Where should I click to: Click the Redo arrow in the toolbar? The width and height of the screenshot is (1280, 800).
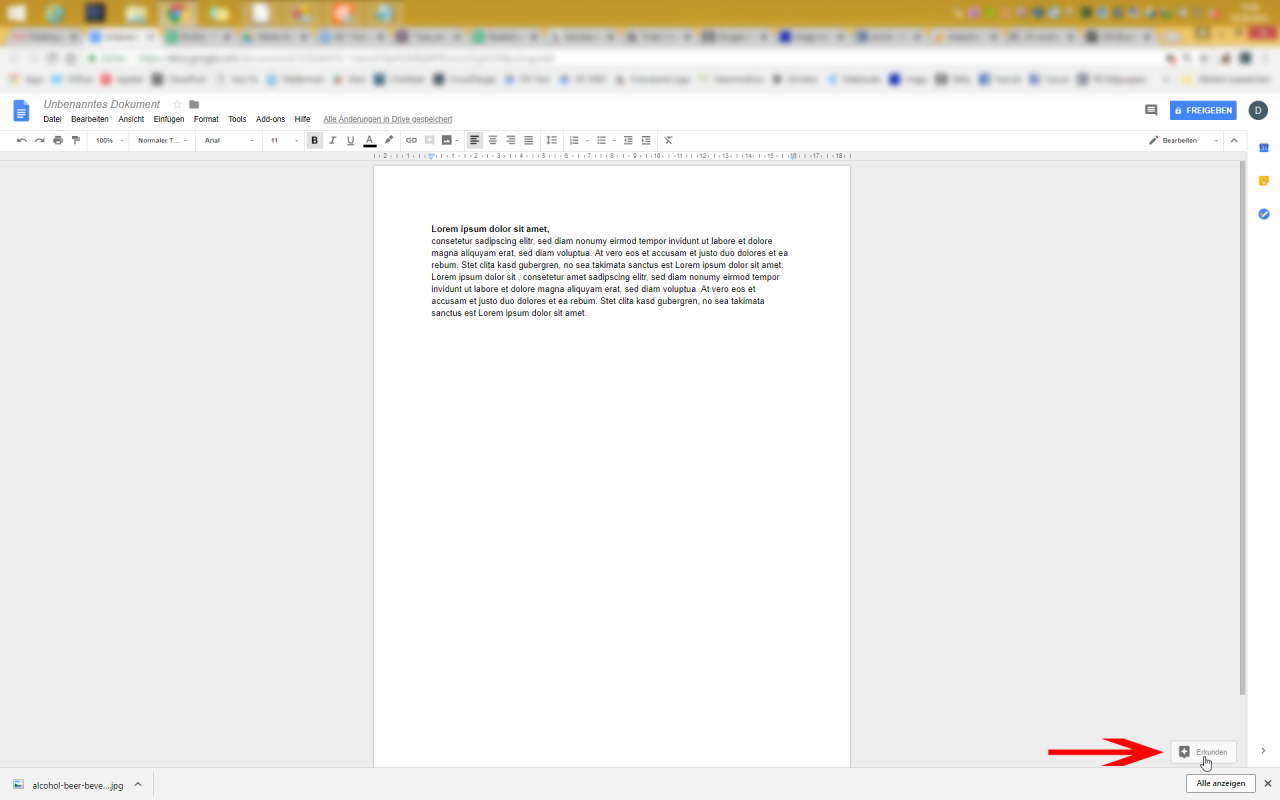click(x=40, y=140)
